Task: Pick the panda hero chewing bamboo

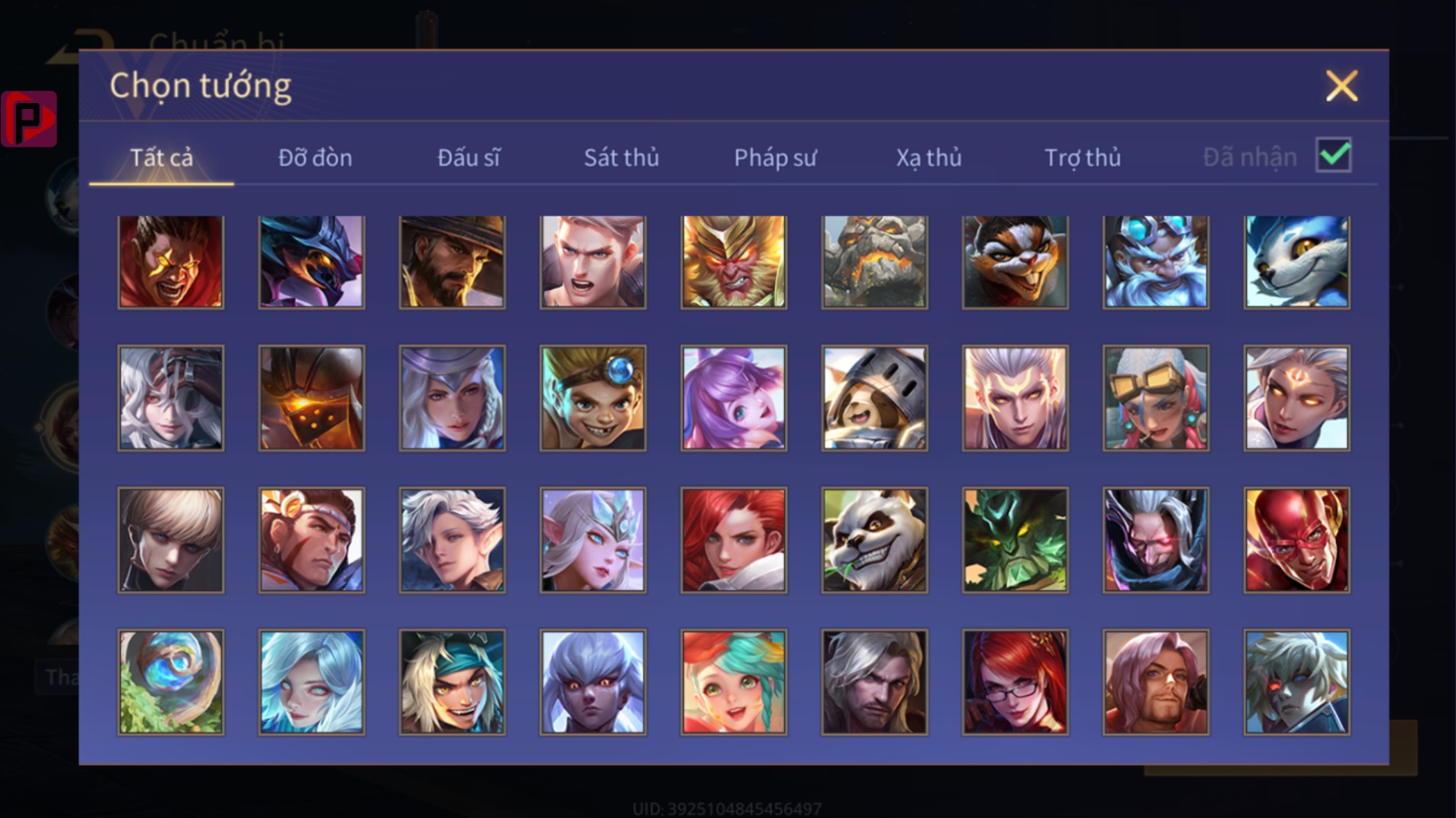Action: (x=874, y=540)
